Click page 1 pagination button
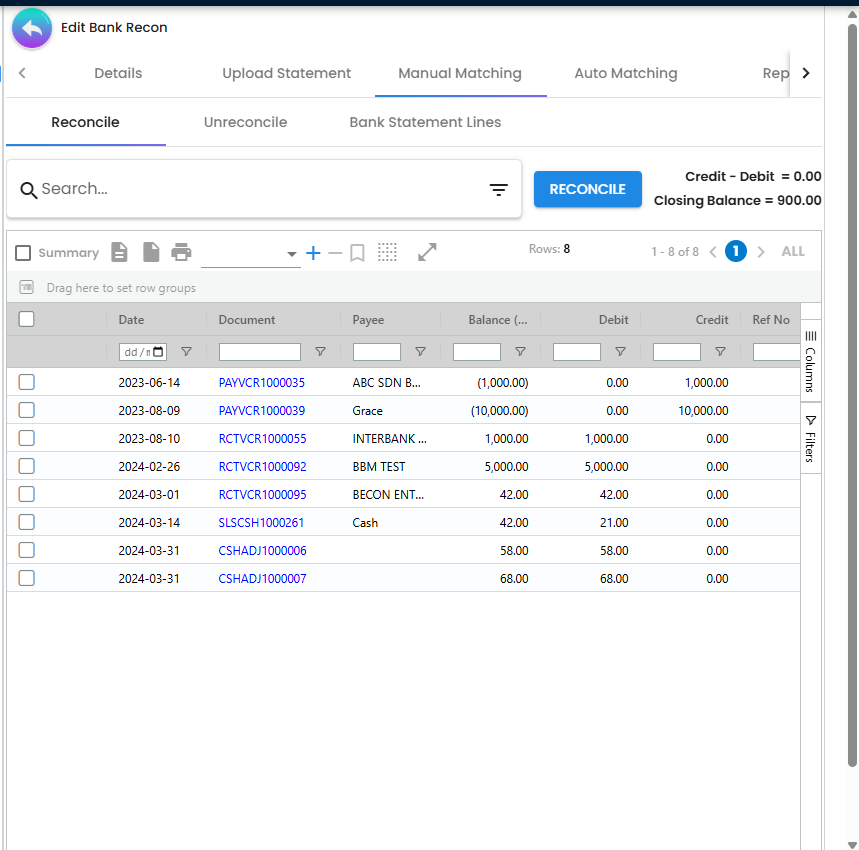This screenshot has width=859, height=850. click(736, 251)
